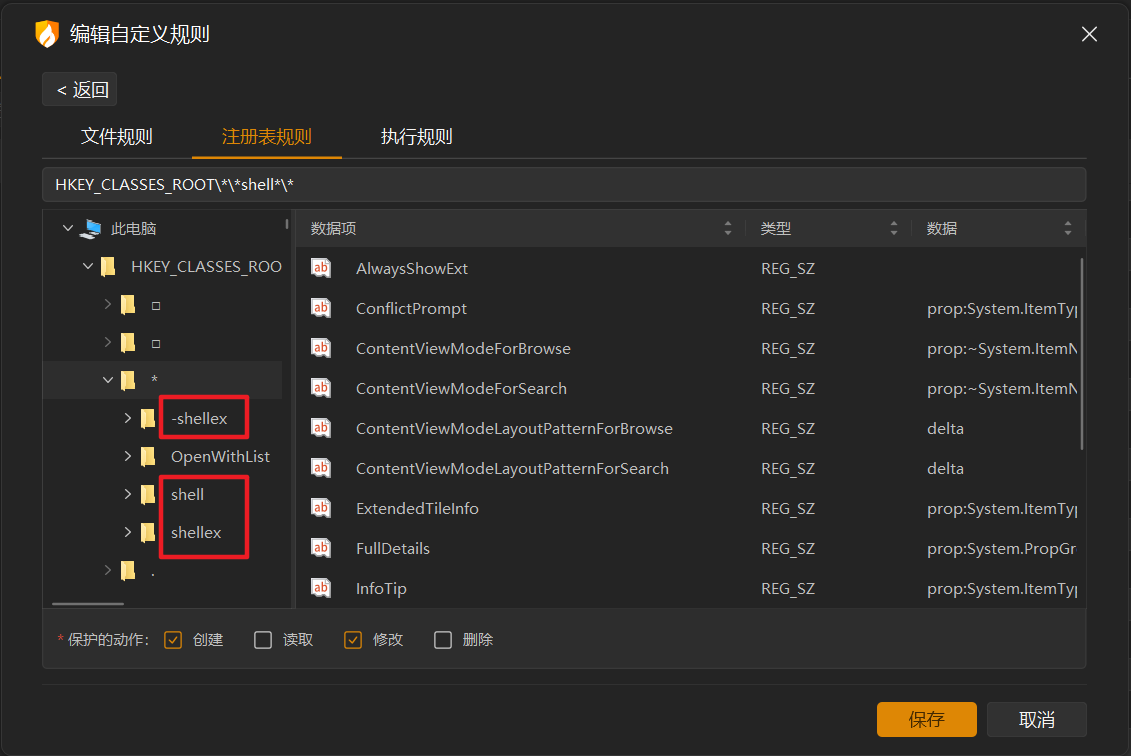
Task: Click the folder icon beside OpenWithList
Action: 148,456
